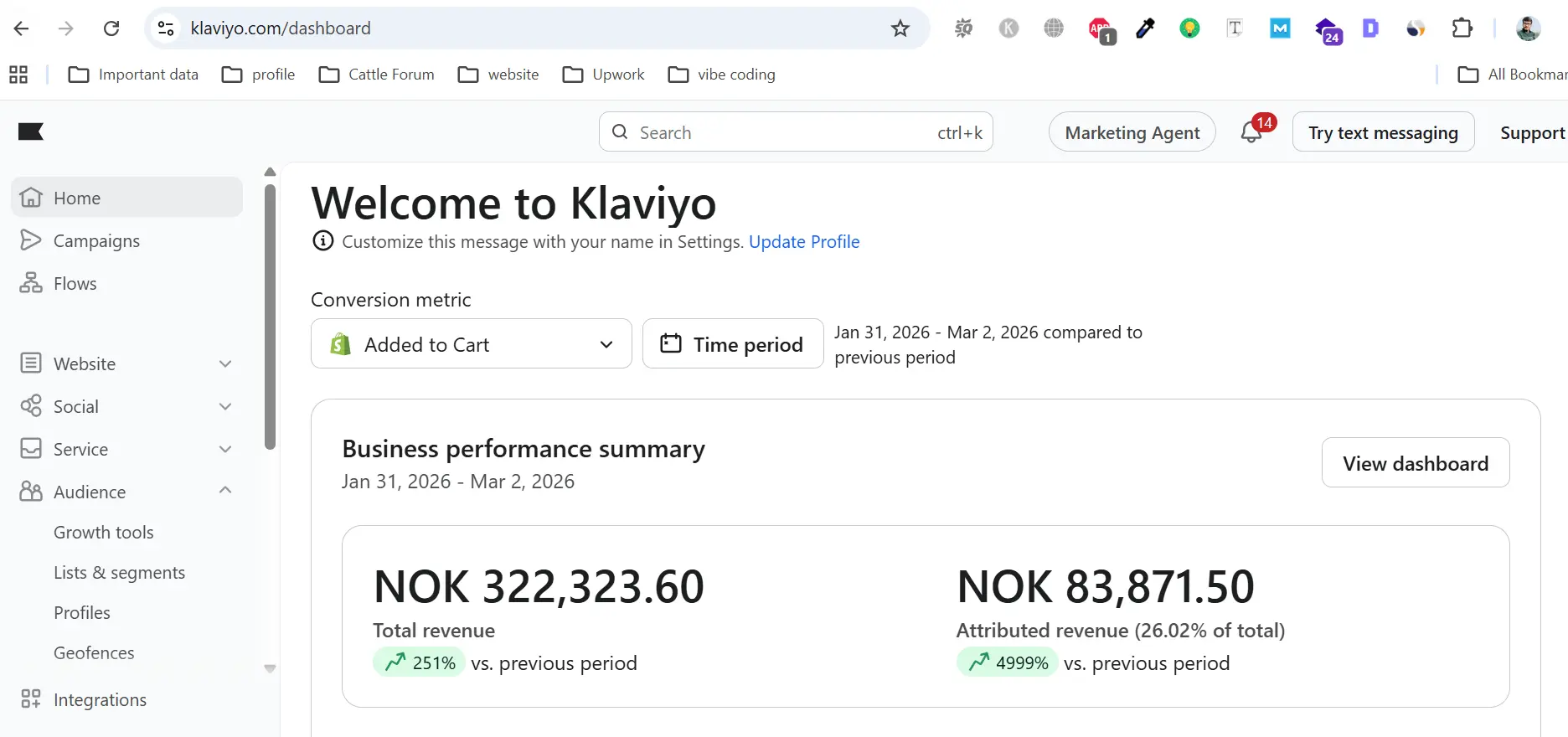Bookmark this page with the star icon

(x=900, y=28)
